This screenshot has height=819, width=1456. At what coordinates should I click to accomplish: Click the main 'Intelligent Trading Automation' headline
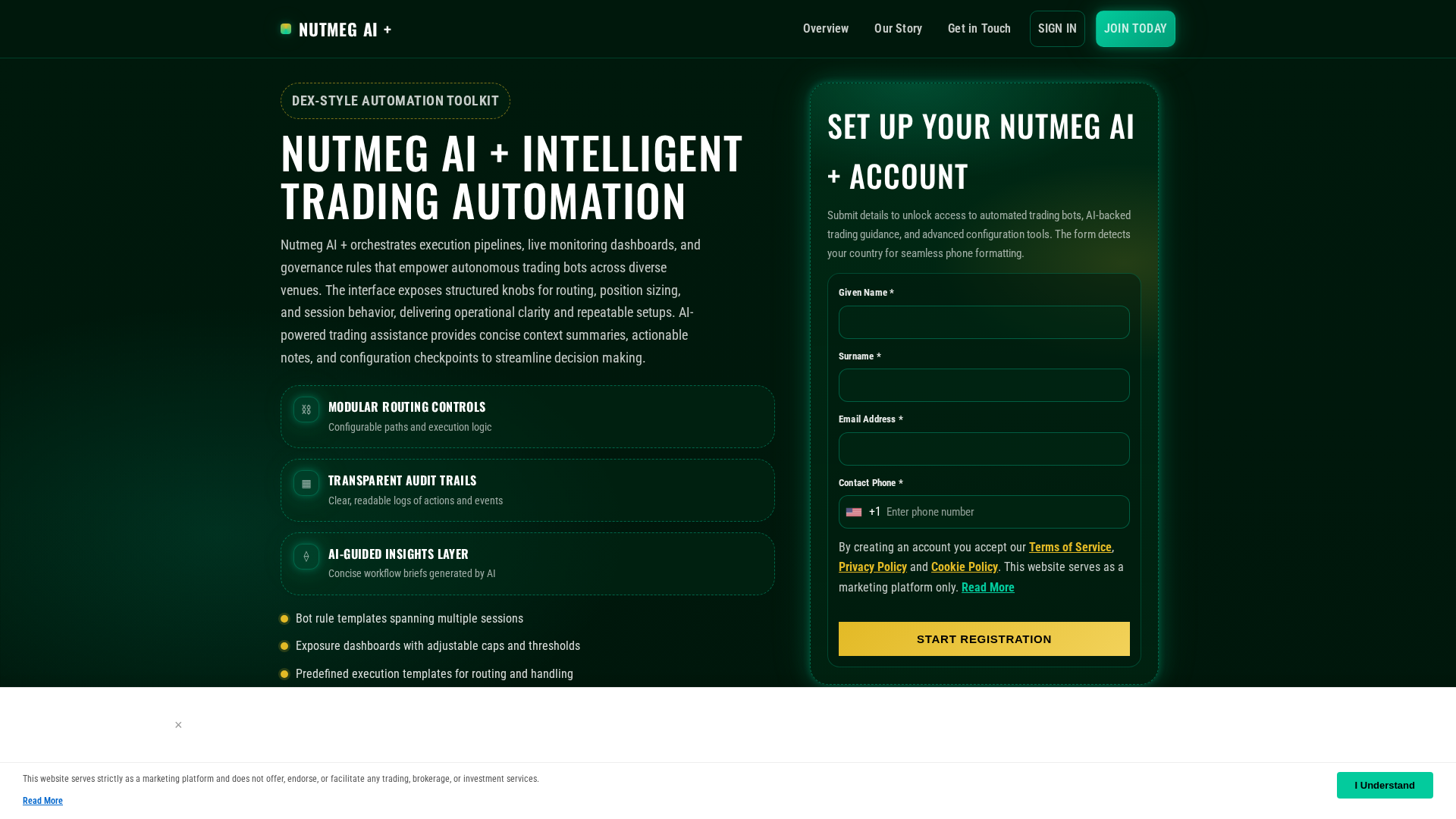coord(512,177)
